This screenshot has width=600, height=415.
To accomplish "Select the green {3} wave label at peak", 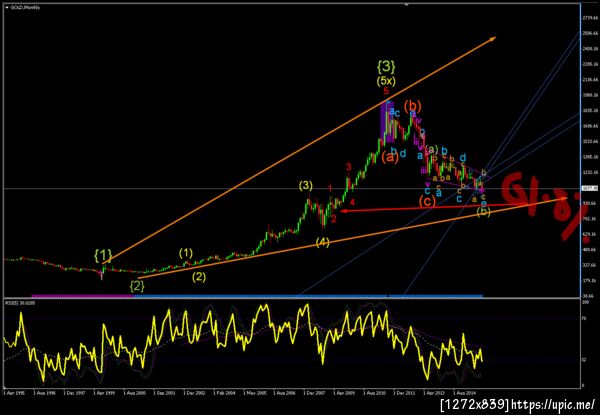I will pos(386,67).
